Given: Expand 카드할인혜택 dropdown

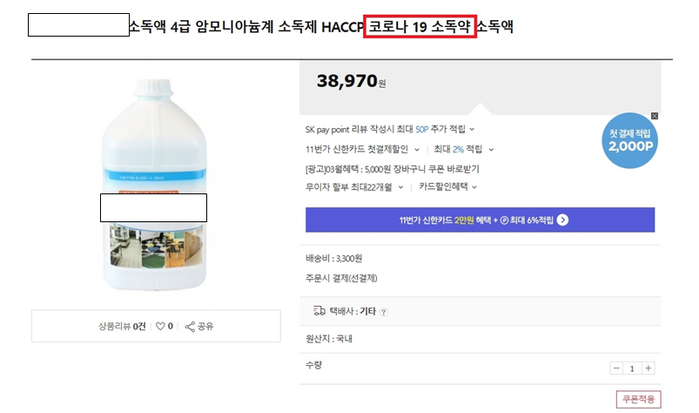Looking at the screenshot, I should coord(475,187).
